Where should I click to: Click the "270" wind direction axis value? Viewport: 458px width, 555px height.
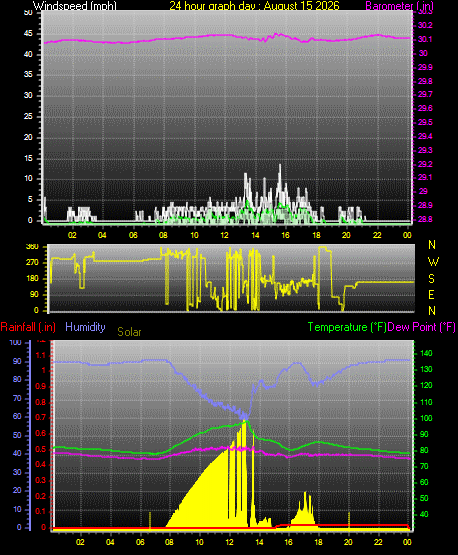click(x=32, y=263)
